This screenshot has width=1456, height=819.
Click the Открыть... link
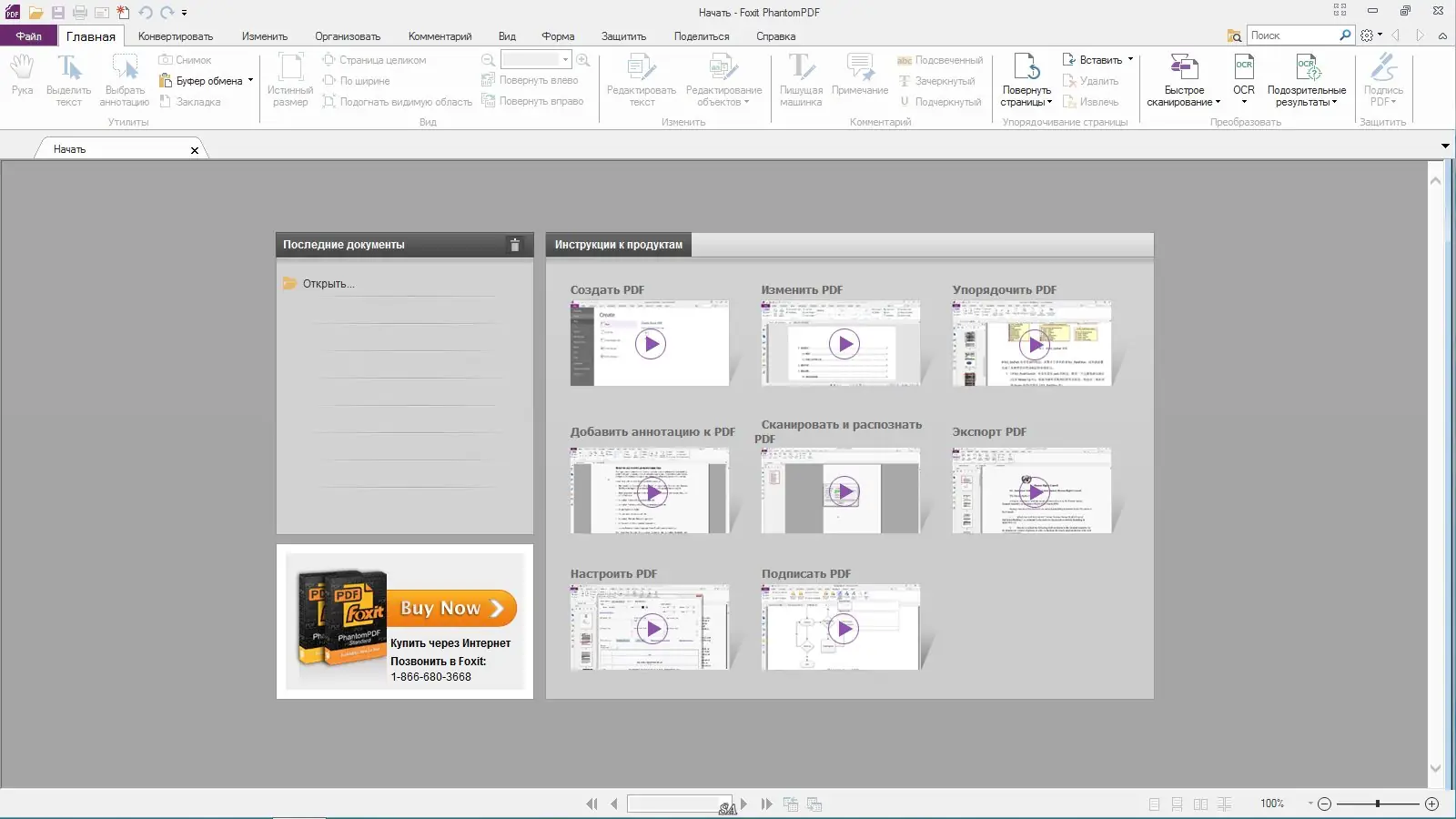point(329,284)
